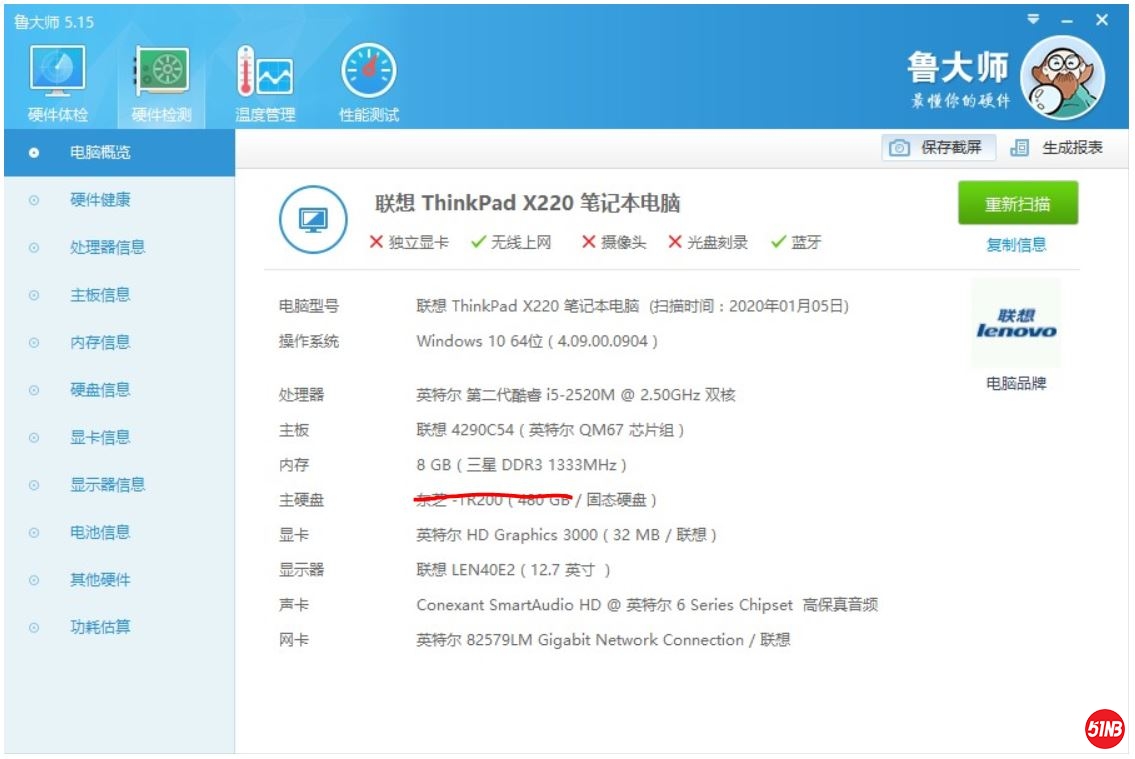Click the Windows 10 64位 operating system value
The image size is (1135, 759).
pyautogui.click(x=537, y=342)
